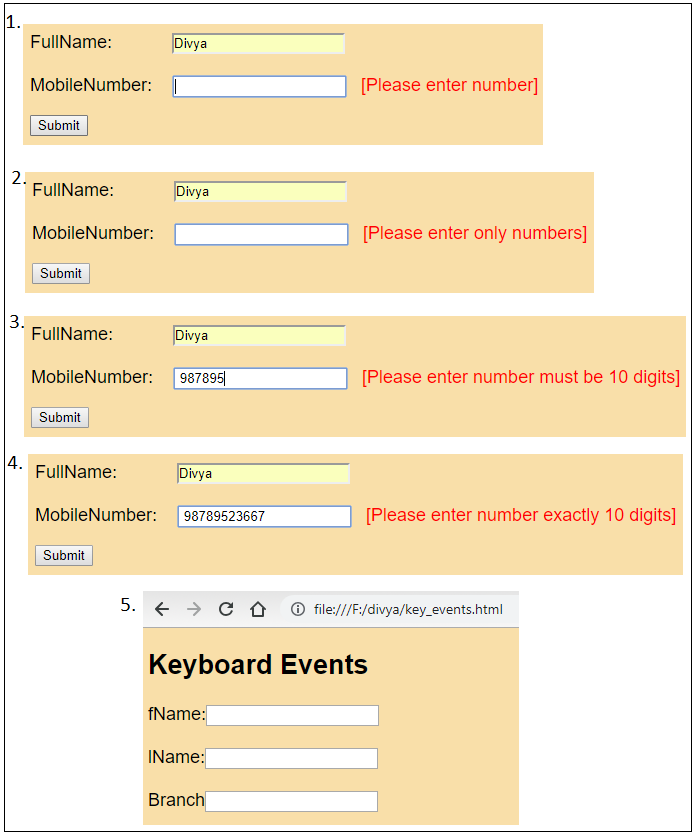Click '[Please enter only numbers]' error text
Viewport: 697px width, 836px height.
tap(475, 234)
